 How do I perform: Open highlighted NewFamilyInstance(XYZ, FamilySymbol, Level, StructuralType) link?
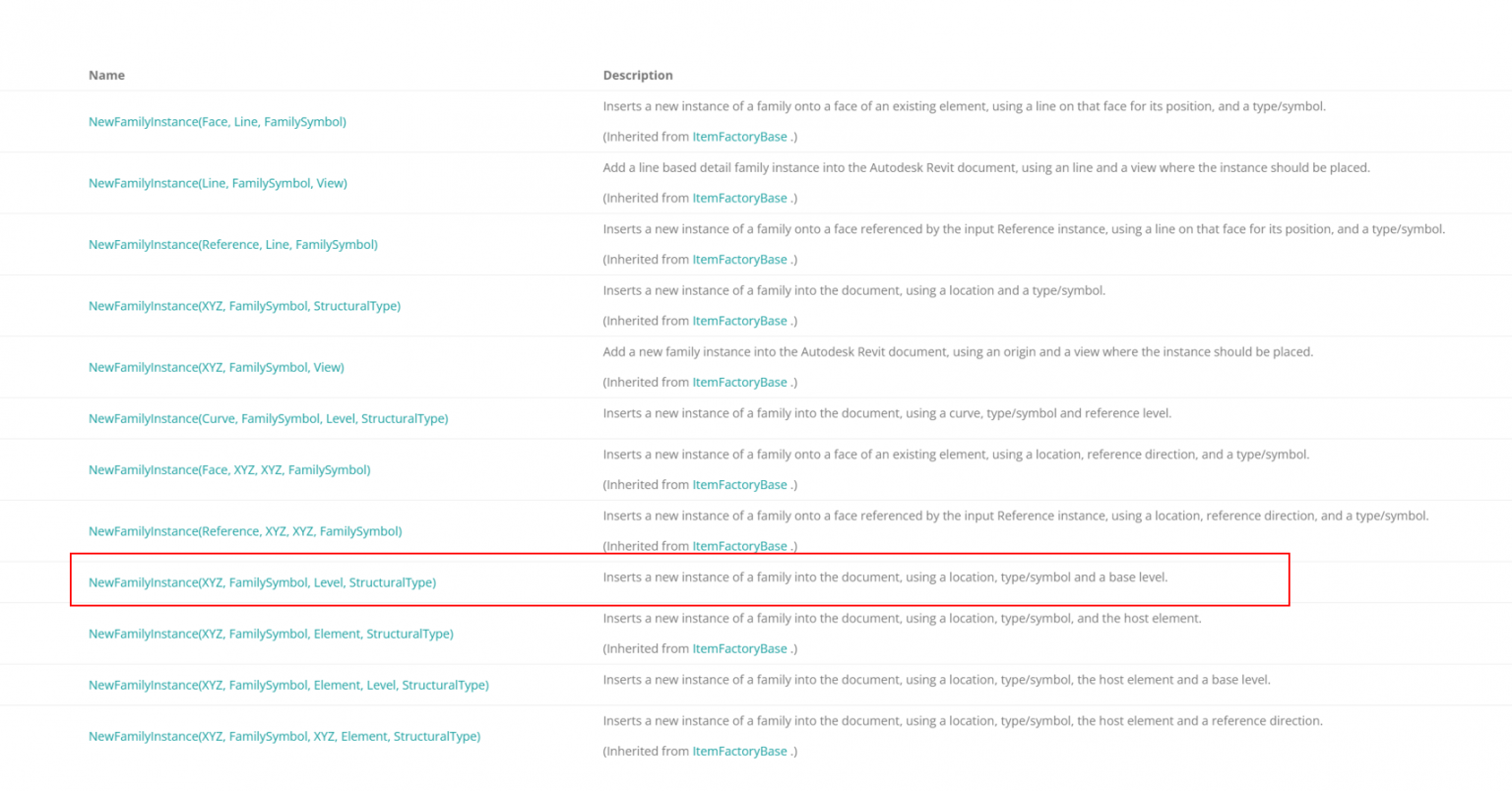click(262, 582)
